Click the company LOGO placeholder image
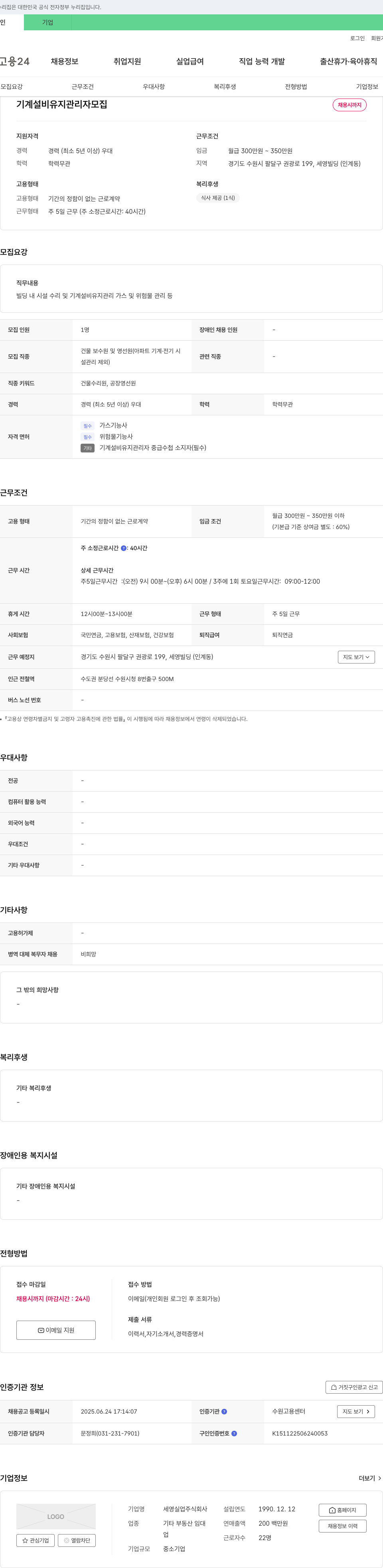This screenshot has height=1568, width=383. pos(56,1517)
